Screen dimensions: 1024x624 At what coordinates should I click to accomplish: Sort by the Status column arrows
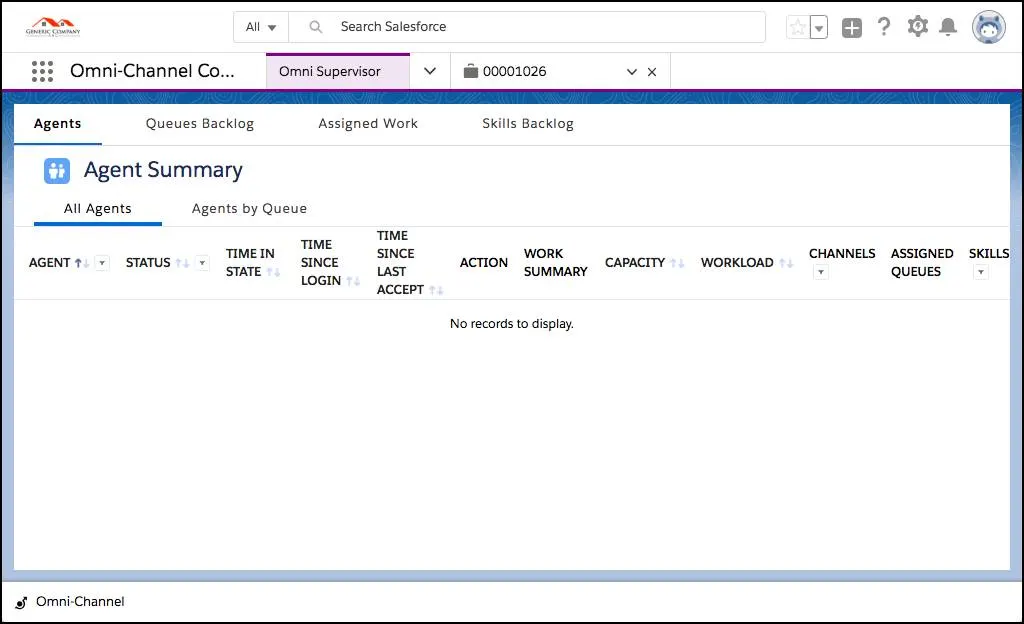pos(182,263)
